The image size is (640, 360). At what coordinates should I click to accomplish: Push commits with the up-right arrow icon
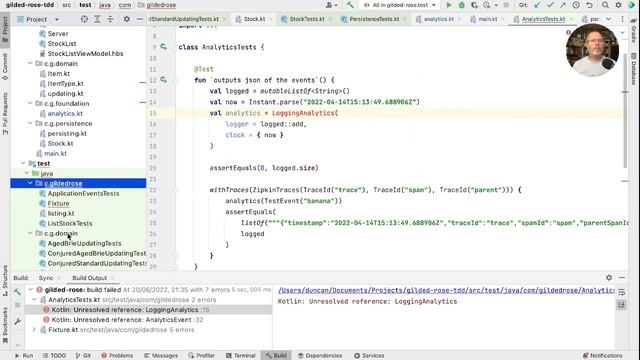coord(563,5)
